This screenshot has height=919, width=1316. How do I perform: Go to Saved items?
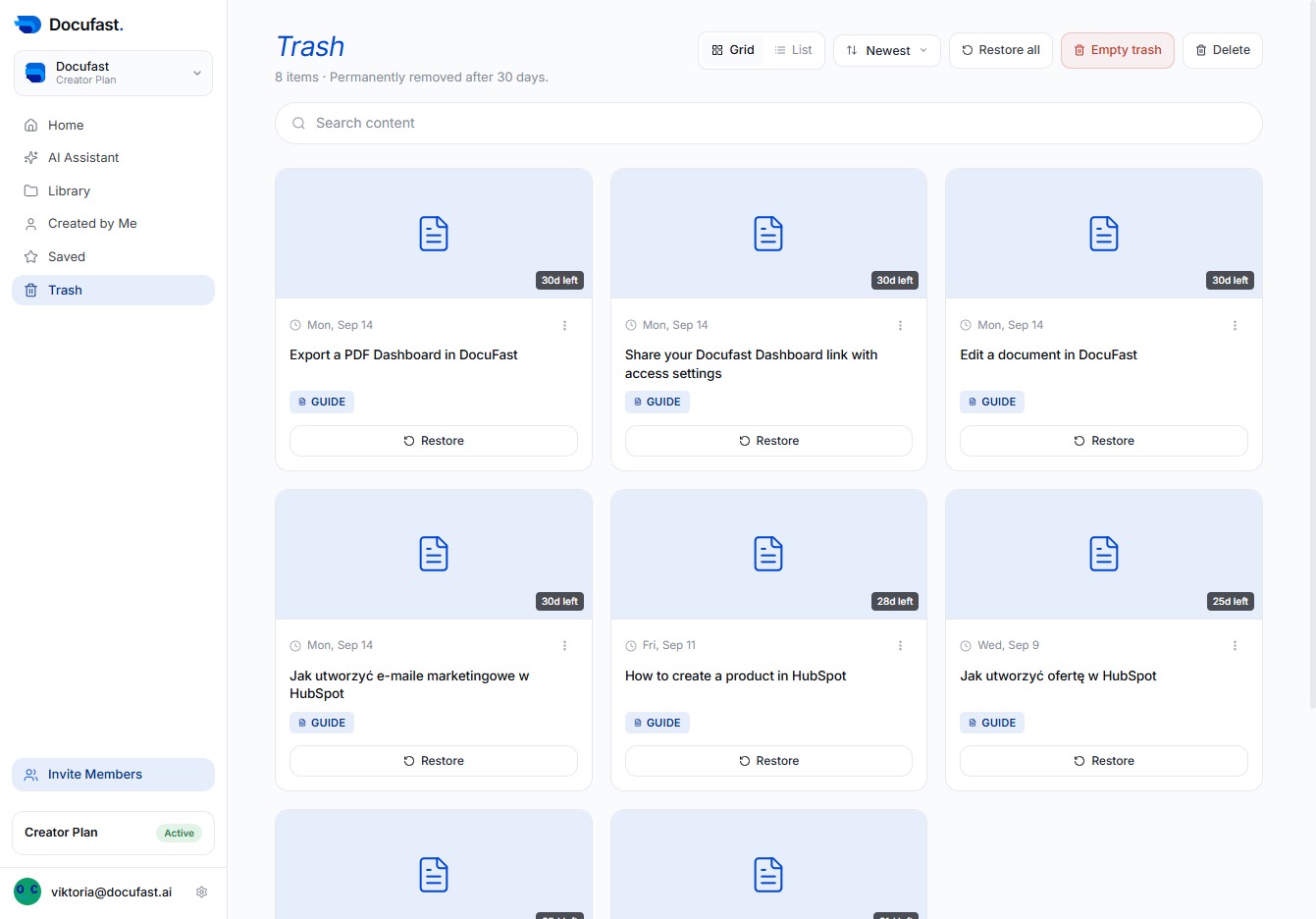113,256
